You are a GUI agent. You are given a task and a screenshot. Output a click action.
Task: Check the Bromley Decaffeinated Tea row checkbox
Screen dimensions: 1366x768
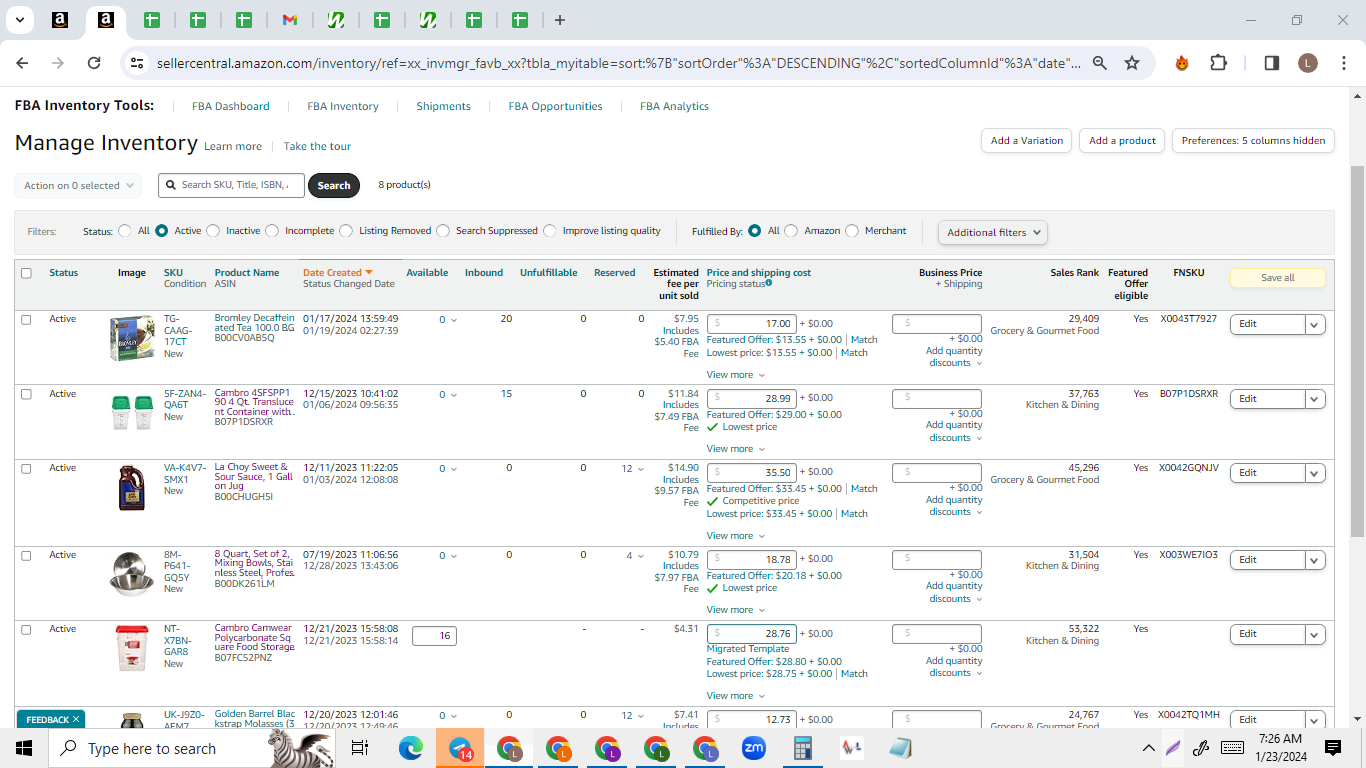click(26, 320)
